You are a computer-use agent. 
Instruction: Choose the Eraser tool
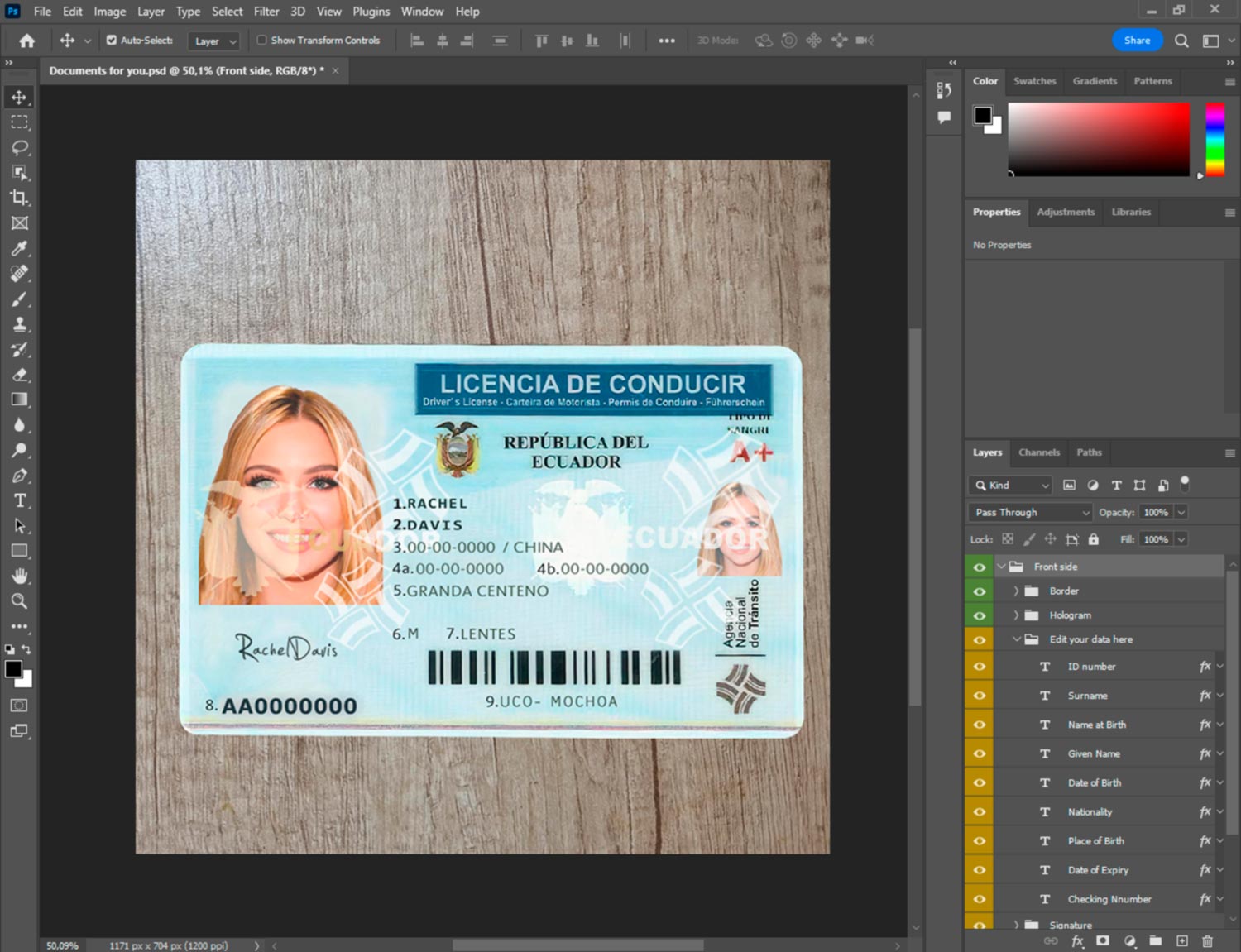tap(19, 375)
